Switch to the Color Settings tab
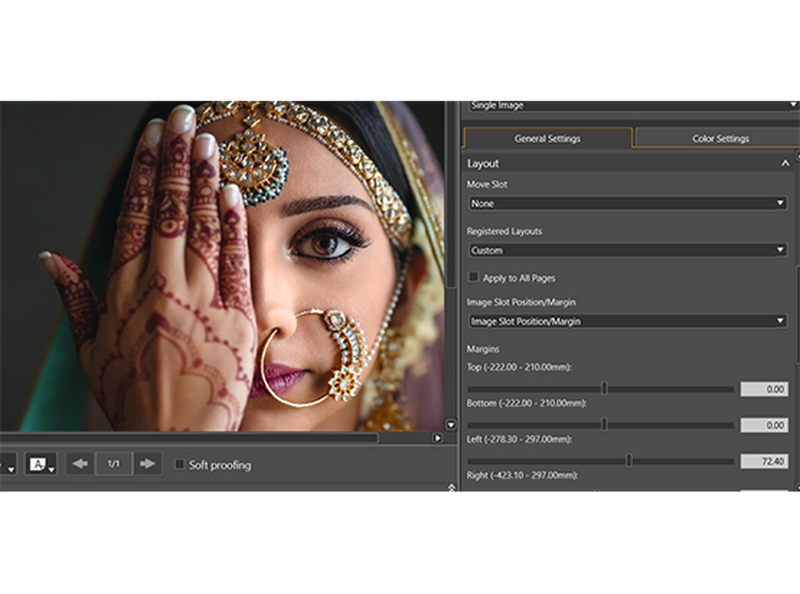 (720, 138)
